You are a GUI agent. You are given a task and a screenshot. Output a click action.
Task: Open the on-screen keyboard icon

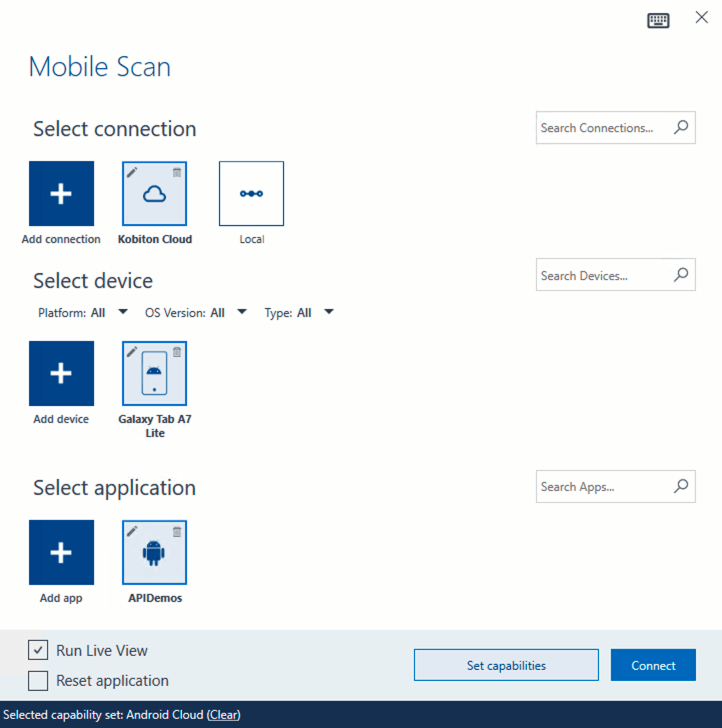(x=658, y=20)
